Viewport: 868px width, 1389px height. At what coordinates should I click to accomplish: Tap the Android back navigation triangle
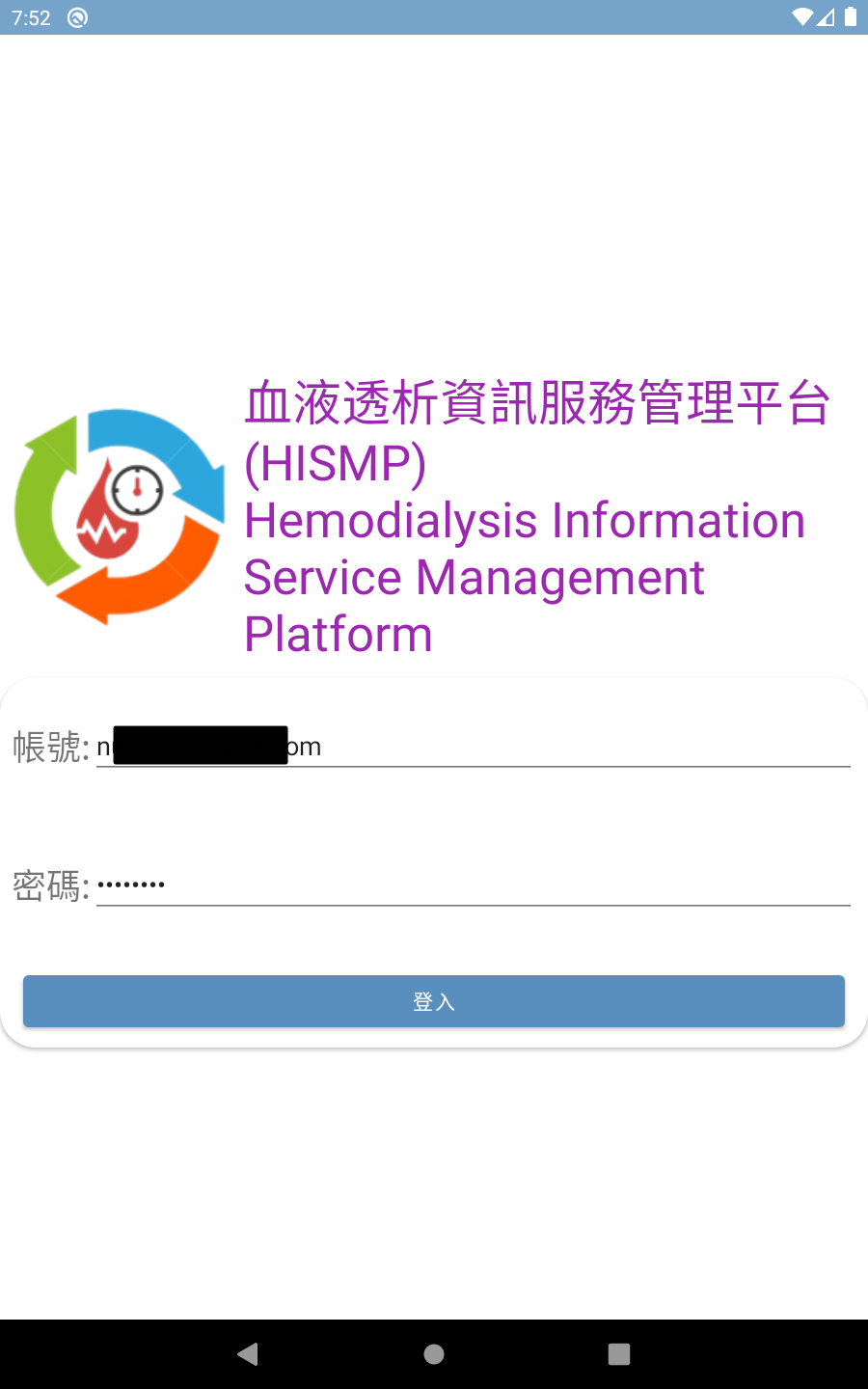pyautogui.click(x=248, y=1354)
